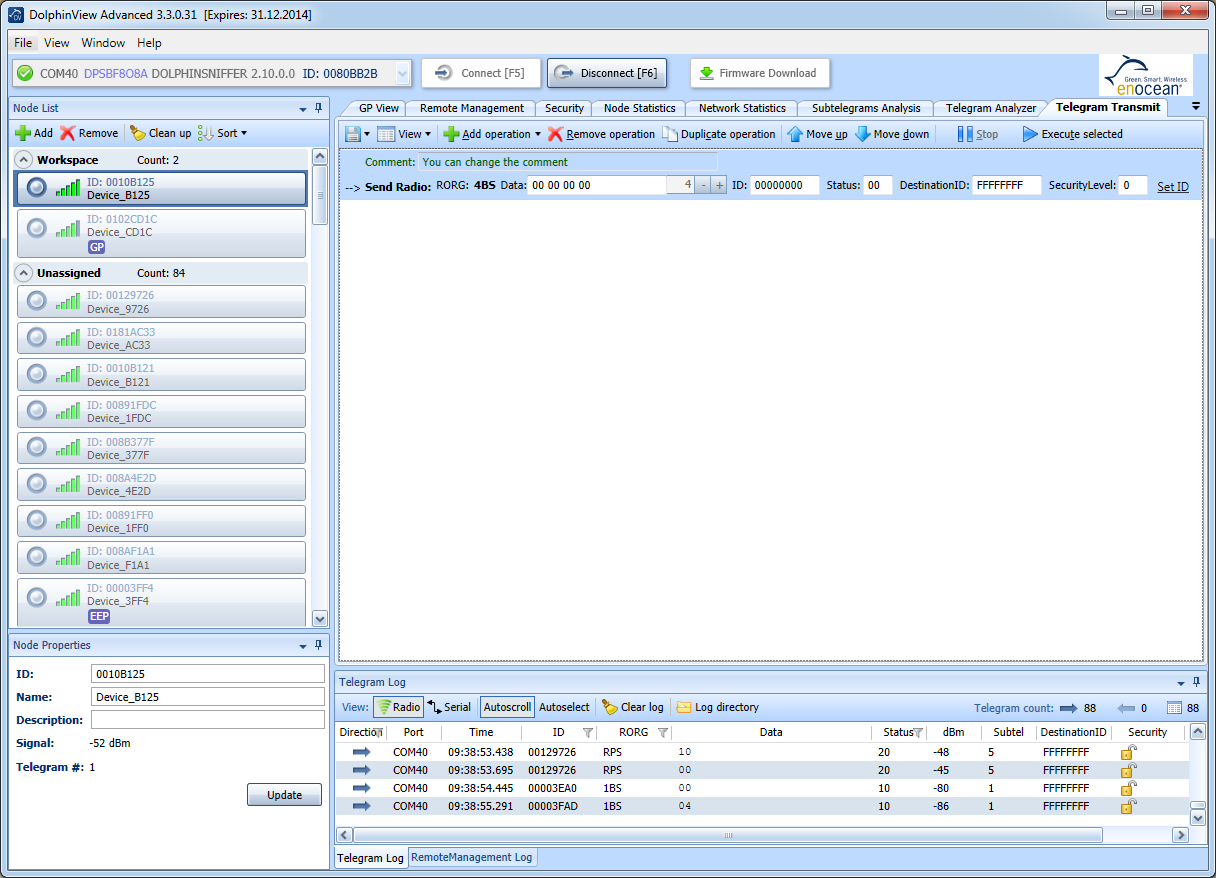Click the save disk icon in Telegram Transmit
This screenshot has width=1216, height=878.
point(352,134)
